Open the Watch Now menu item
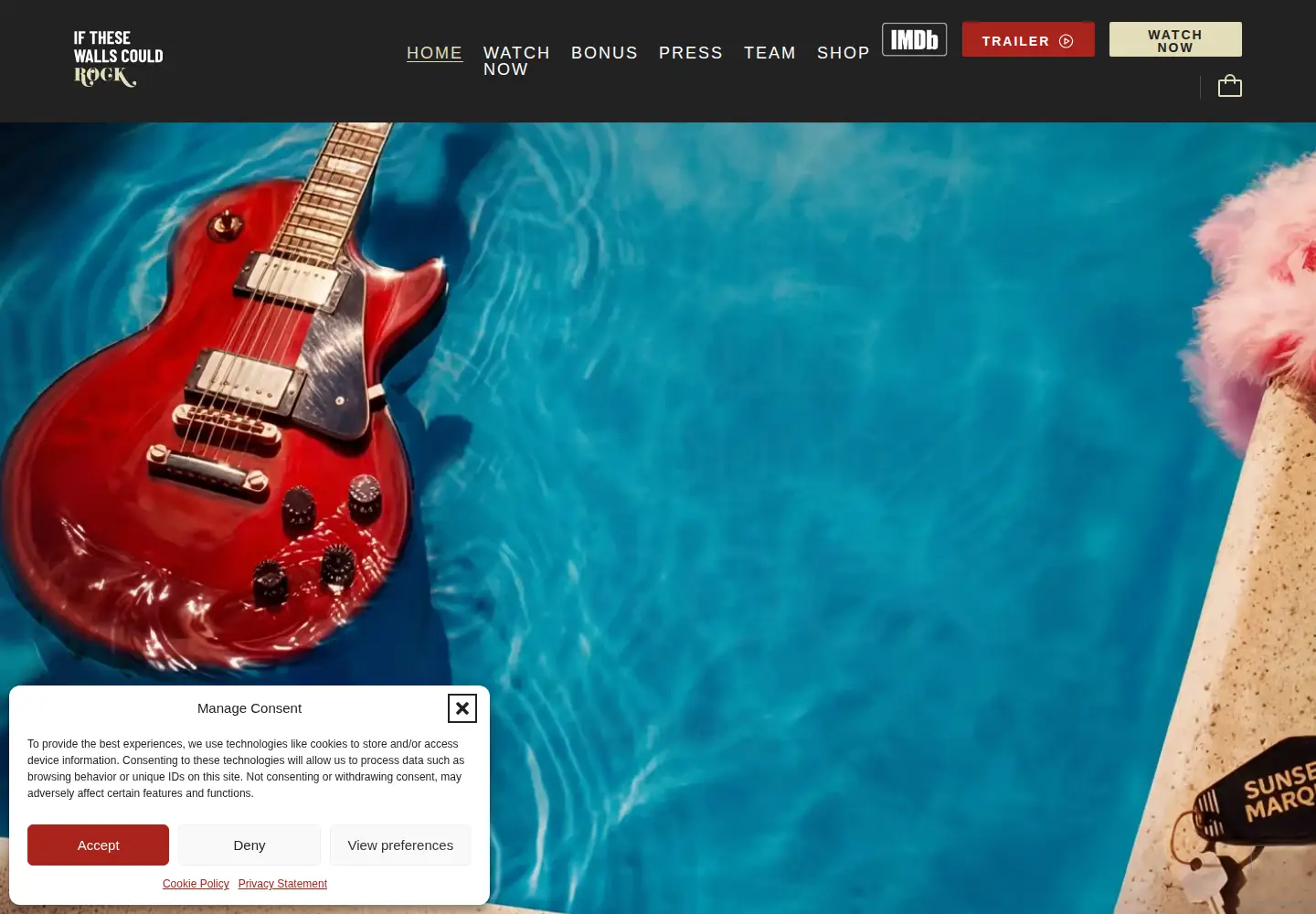1316x914 pixels. pyautogui.click(x=516, y=61)
